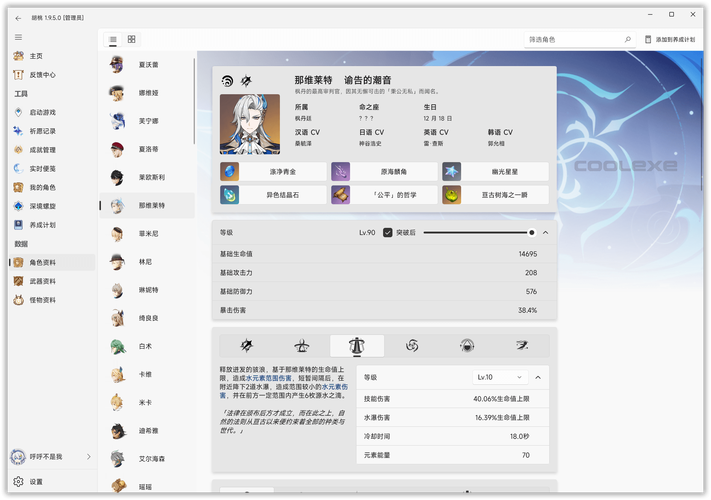This screenshot has height=500, width=711.
Task: Click 异色结晶石 material item
Action: pos(273,195)
